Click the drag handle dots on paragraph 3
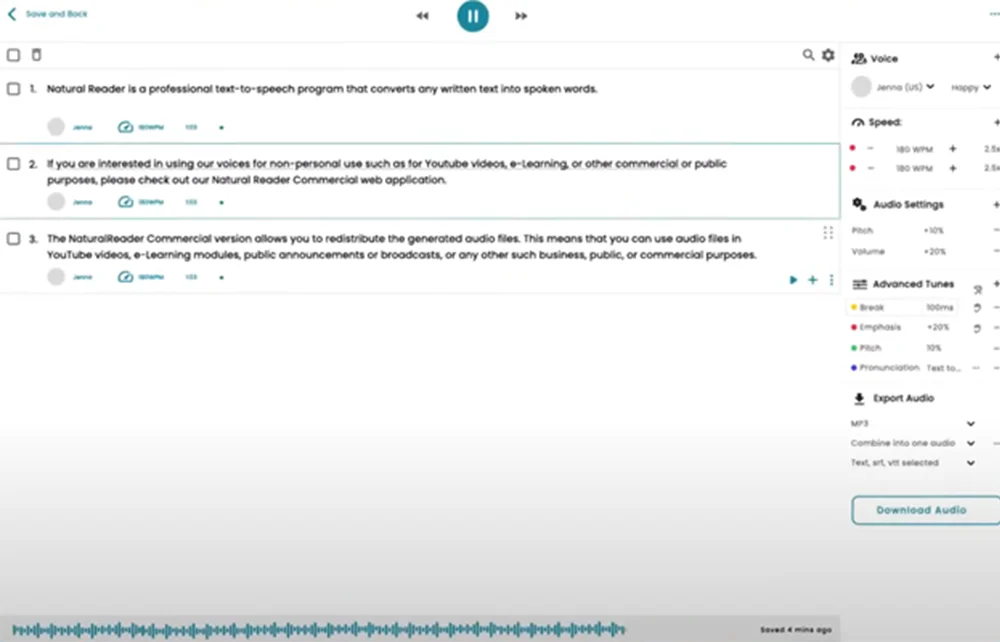The width and height of the screenshot is (1000, 642). 828,233
